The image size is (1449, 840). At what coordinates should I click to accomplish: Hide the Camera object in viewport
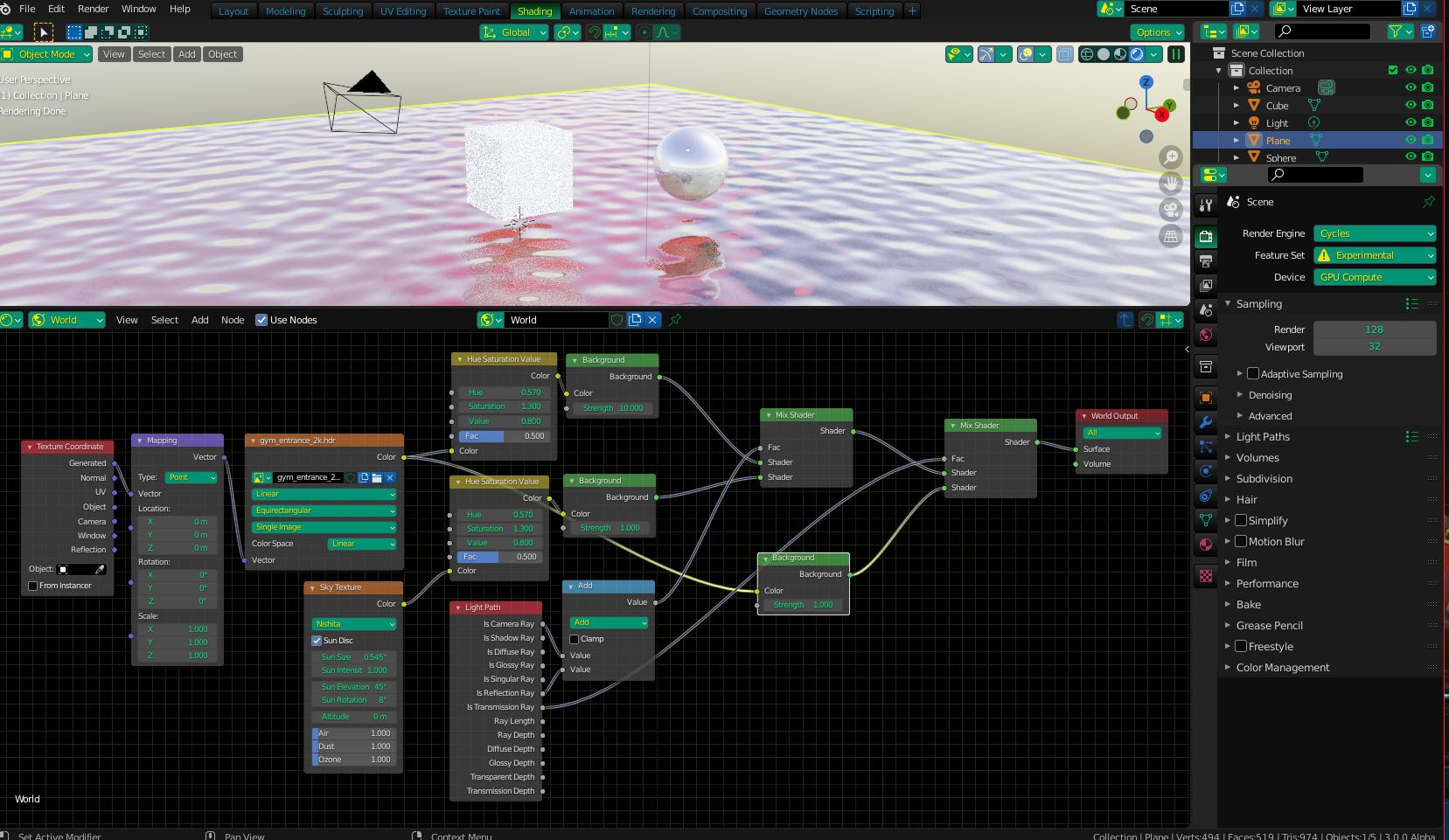[1411, 87]
